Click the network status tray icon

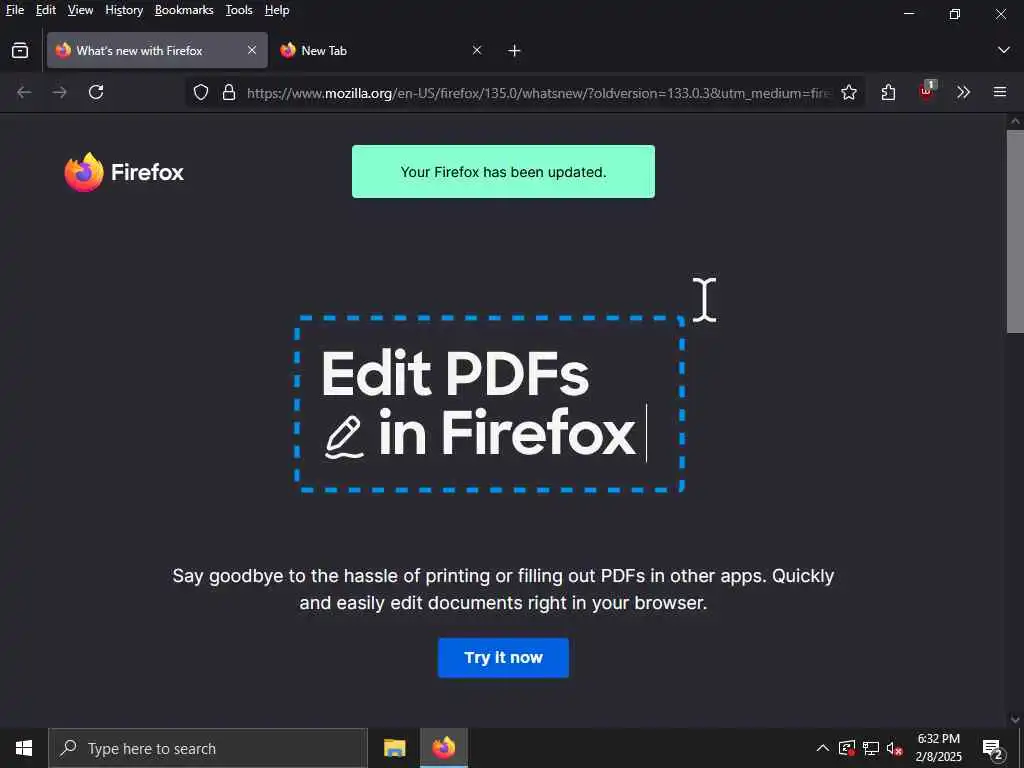point(871,748)
